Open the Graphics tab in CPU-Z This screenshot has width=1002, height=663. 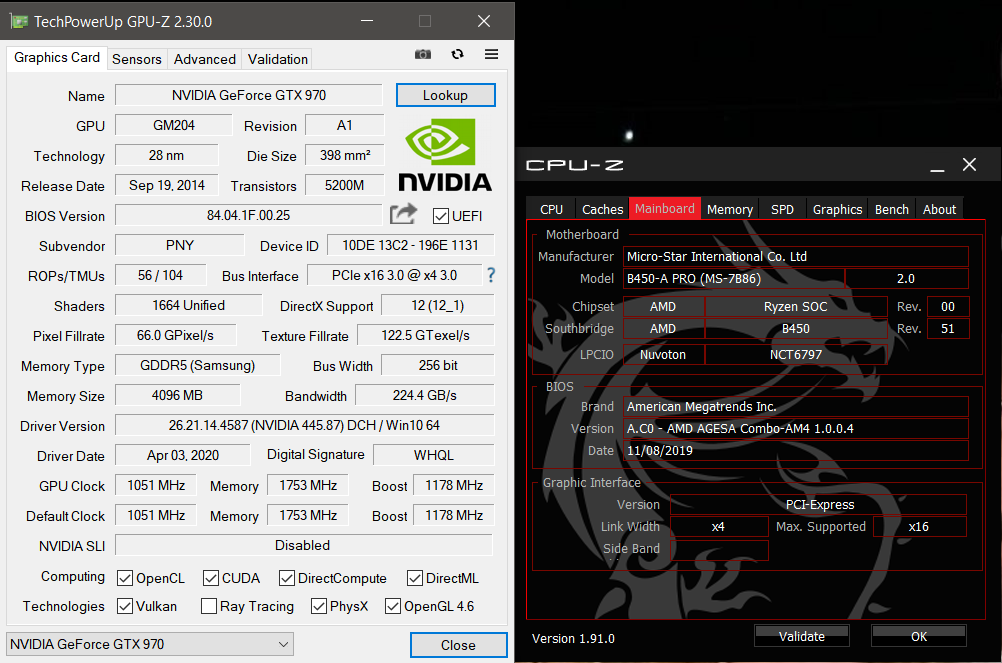coord(837,210)
